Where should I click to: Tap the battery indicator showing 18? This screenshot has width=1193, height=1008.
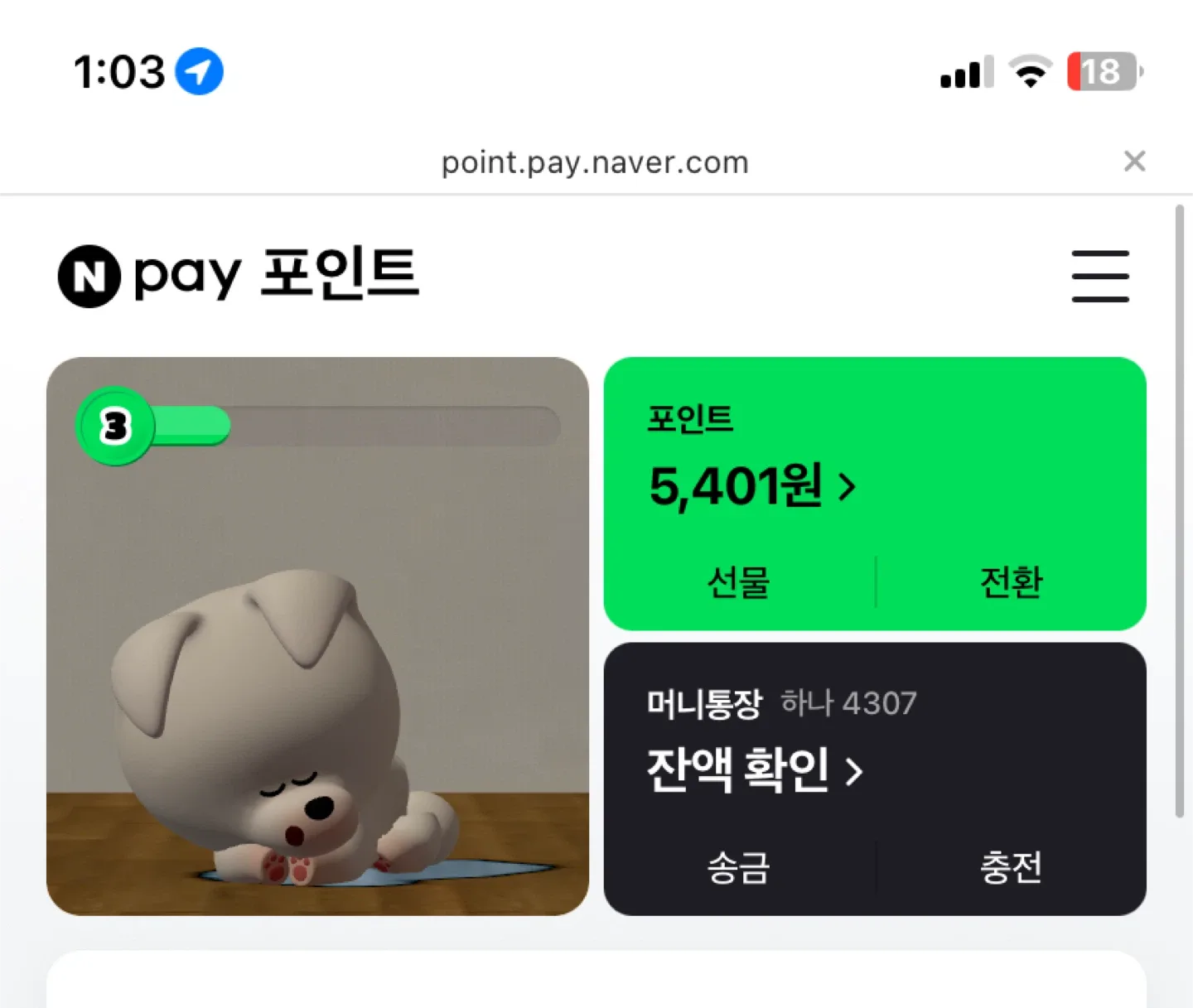pos(1105,71)
